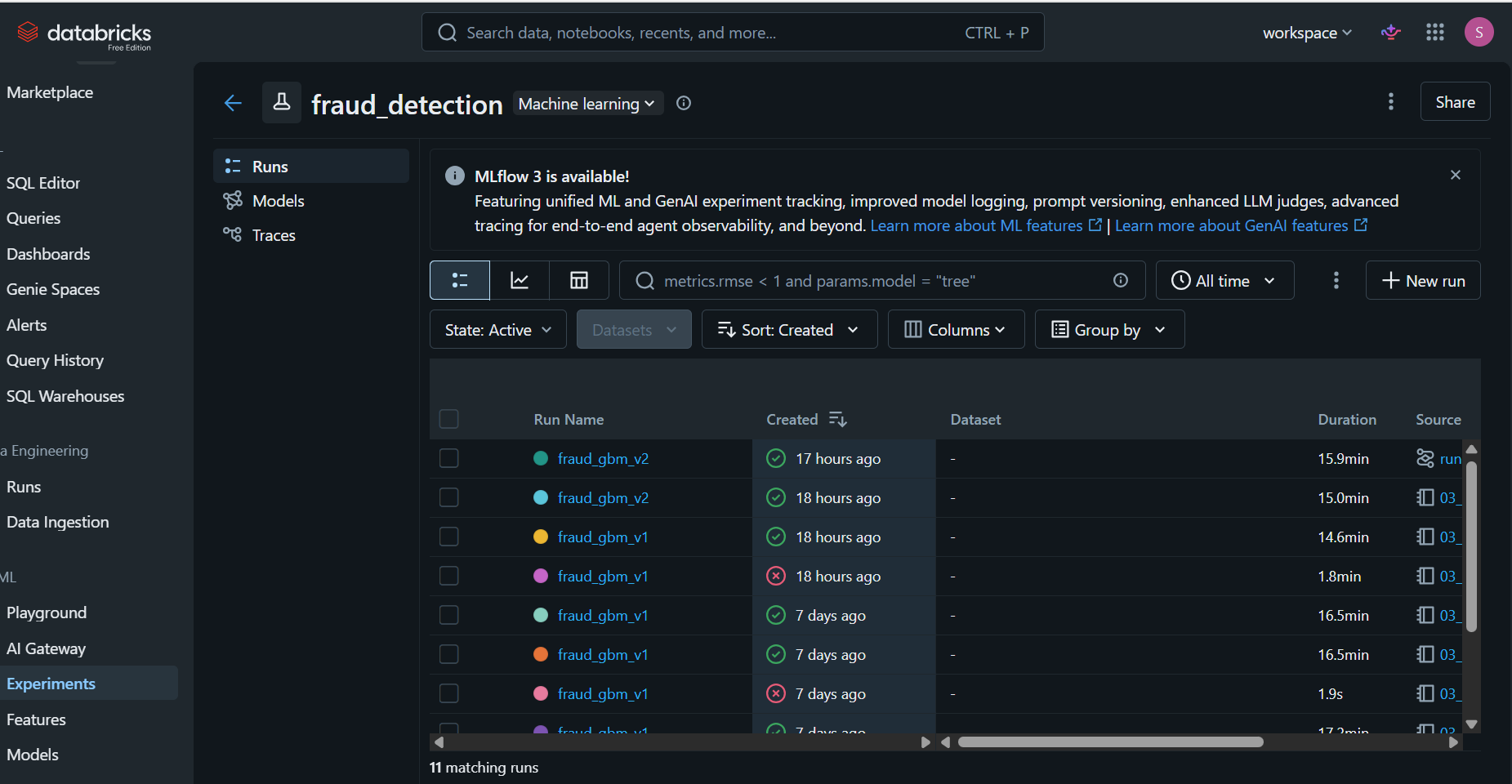1512x784 pixels.
Task: Open SQL Editor in the sidebar
Action: pos(43,183)
